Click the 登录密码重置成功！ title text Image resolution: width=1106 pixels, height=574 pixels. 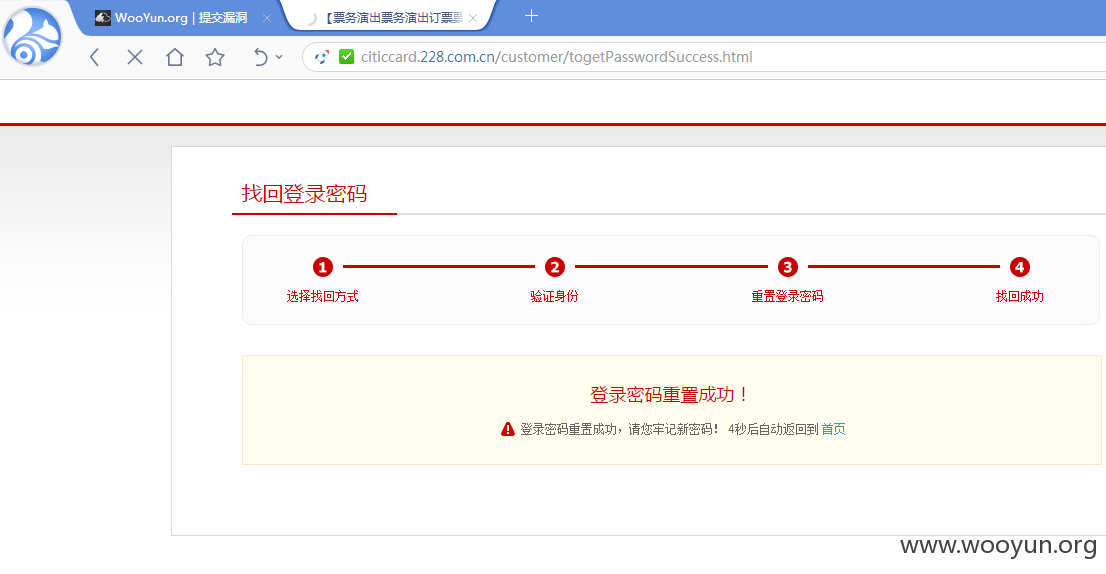669,394
